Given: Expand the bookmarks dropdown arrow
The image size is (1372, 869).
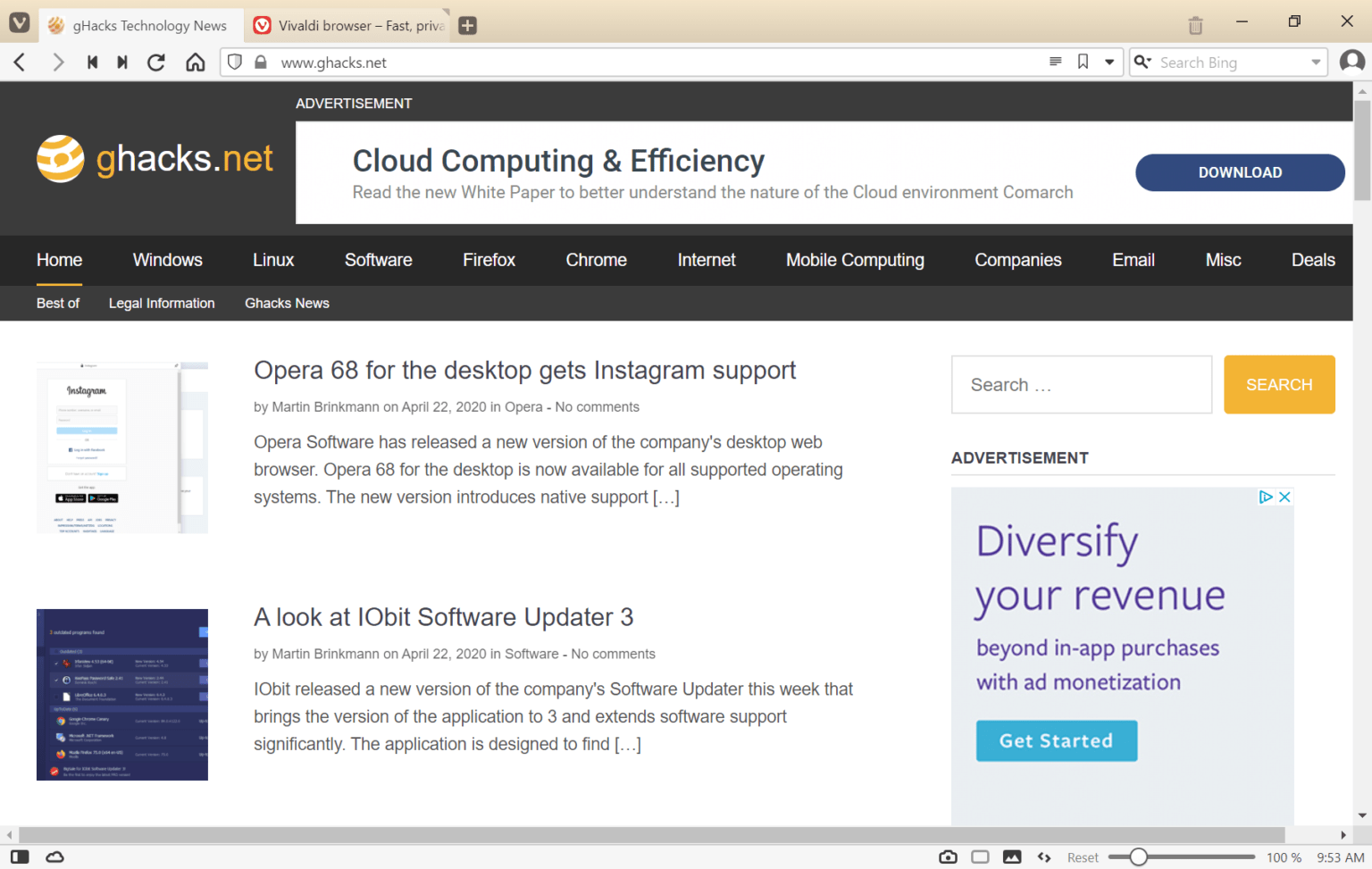Looking at the screenshot, I should [x=1108, y=62].
